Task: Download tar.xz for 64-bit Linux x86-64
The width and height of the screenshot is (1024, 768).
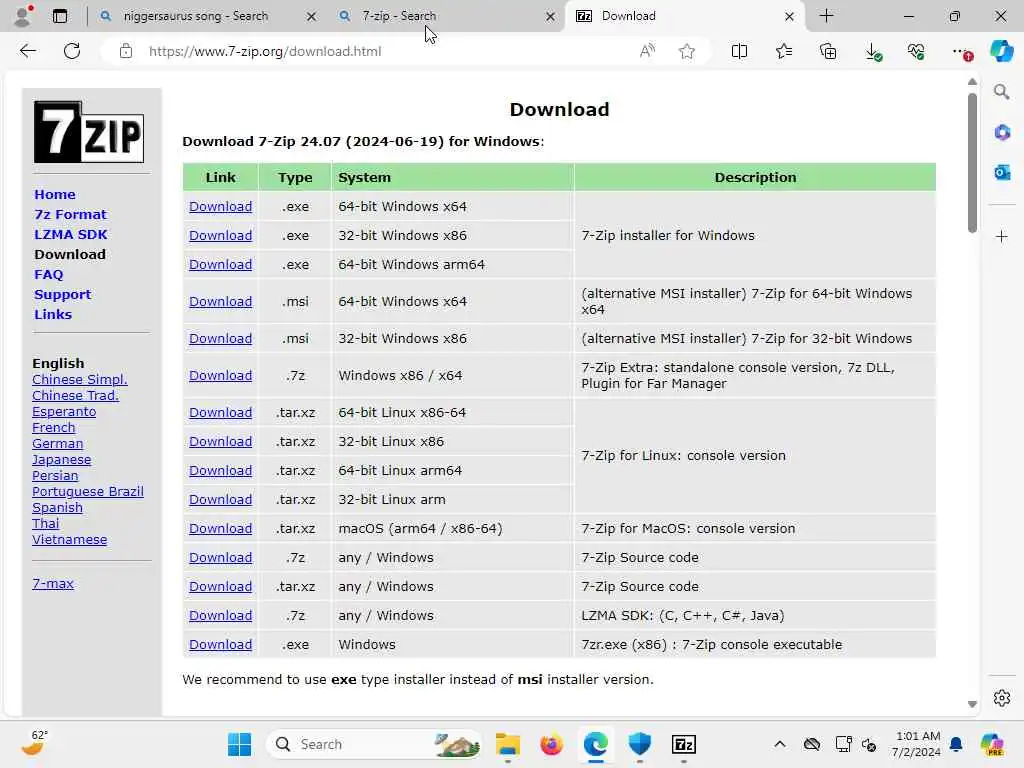Action: click(221, 413)
